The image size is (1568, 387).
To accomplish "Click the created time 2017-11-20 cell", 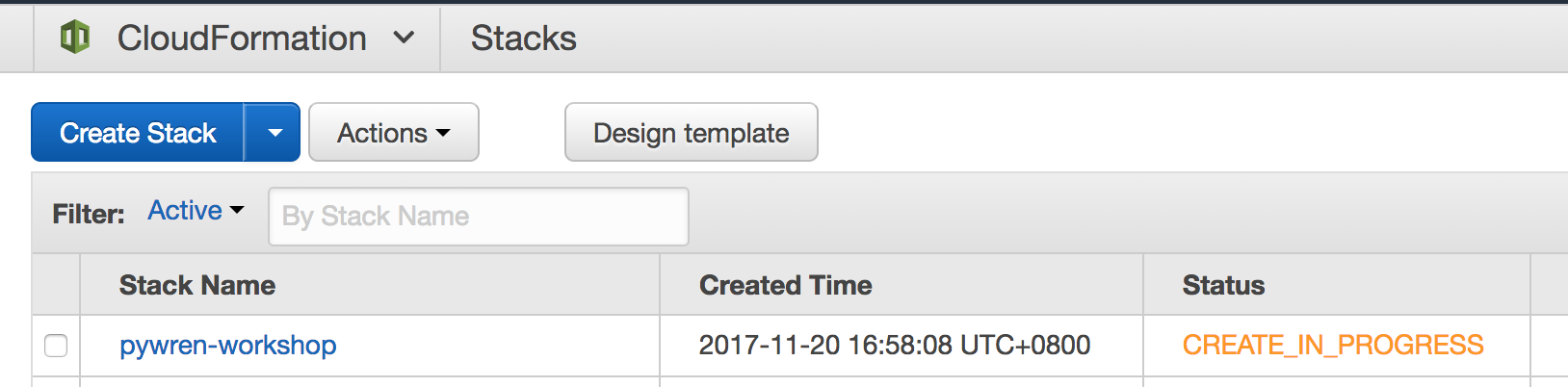I will tap(895, 346).
